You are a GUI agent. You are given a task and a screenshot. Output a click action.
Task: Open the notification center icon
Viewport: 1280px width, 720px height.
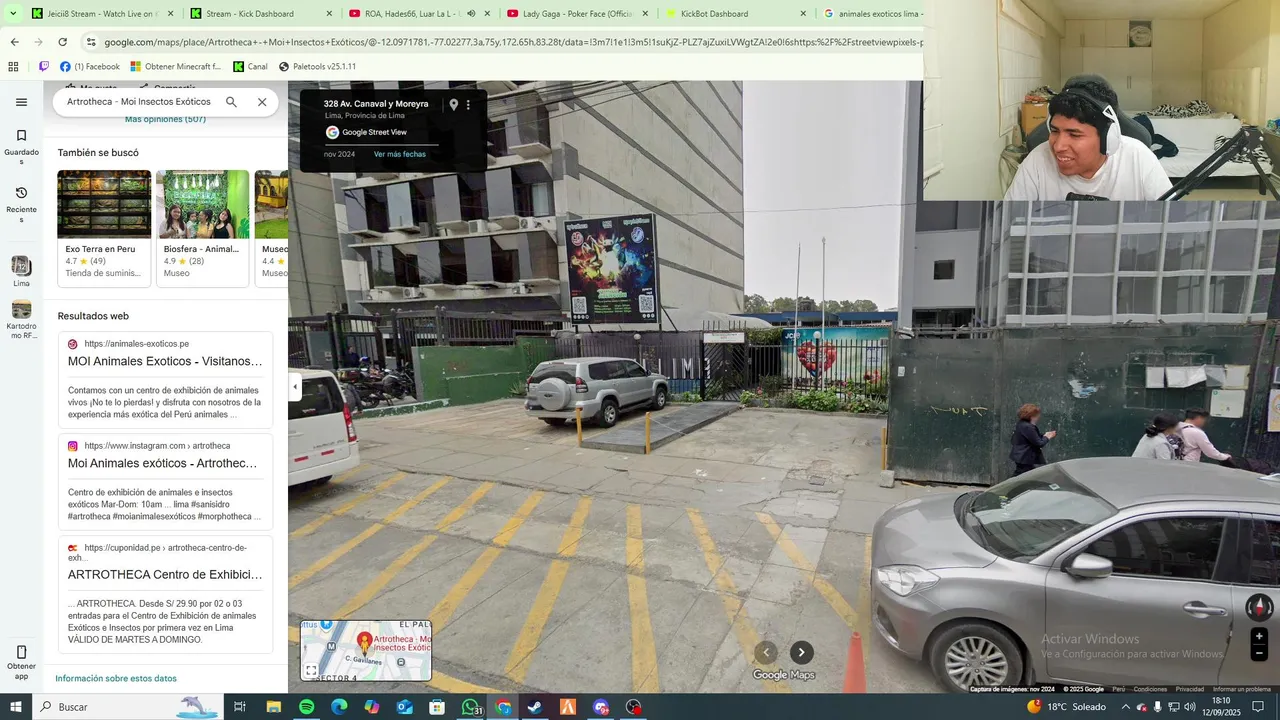tap(1259, 707)
